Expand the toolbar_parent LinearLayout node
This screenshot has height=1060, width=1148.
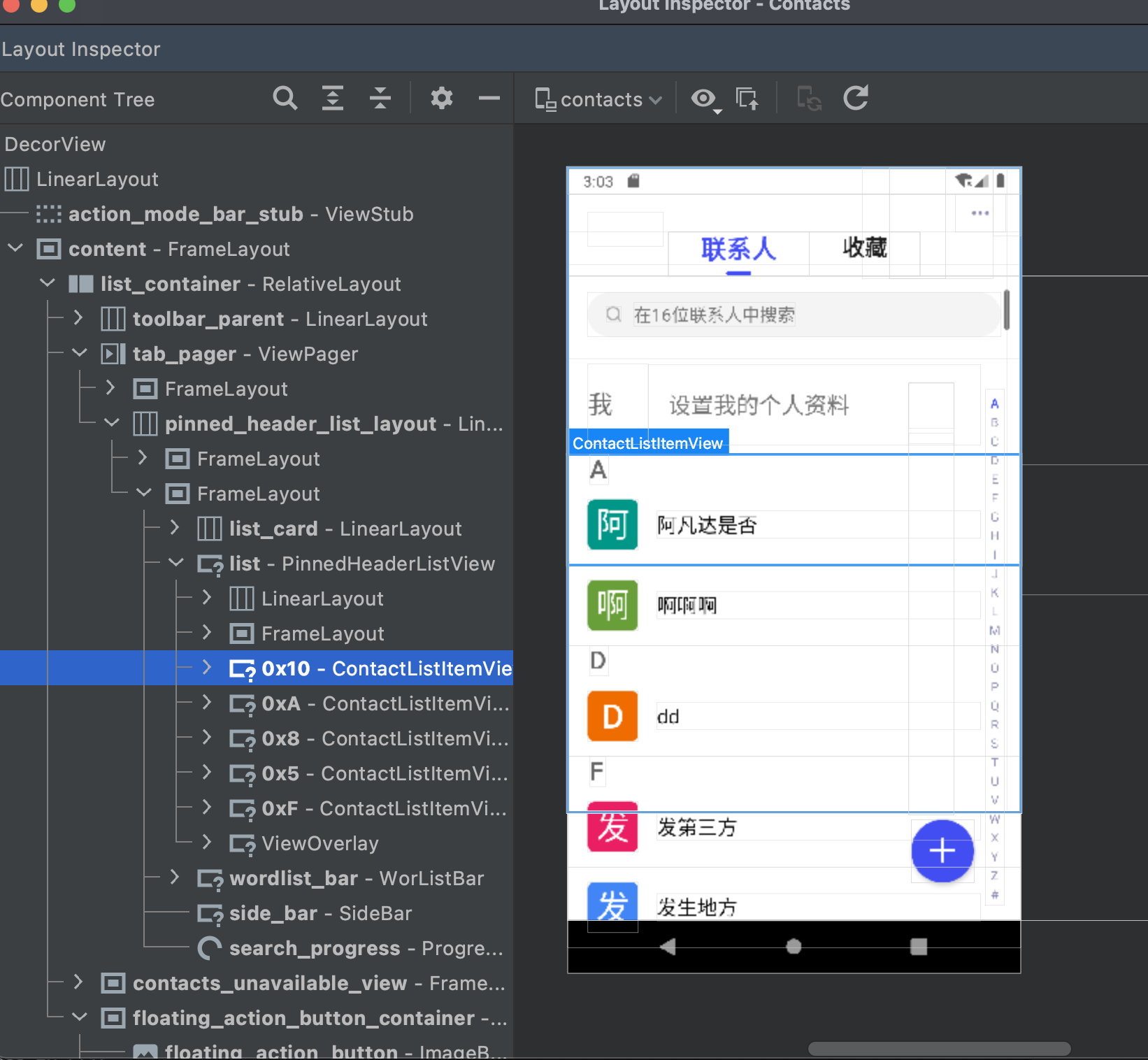click(x=79, y=318)
